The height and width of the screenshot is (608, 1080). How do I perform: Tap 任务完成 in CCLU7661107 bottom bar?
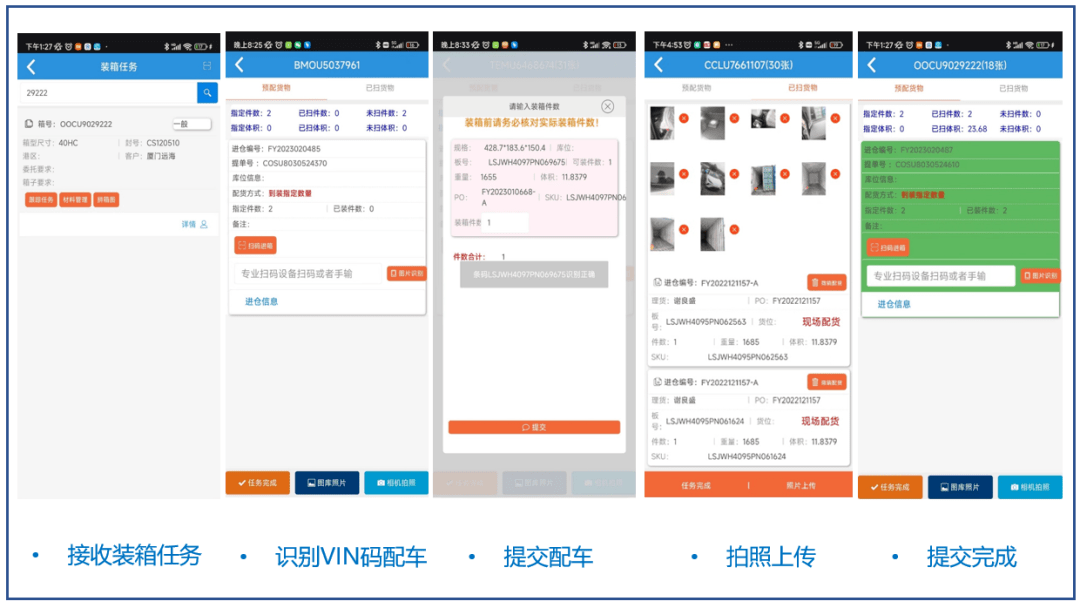click(x=696, y=485)
